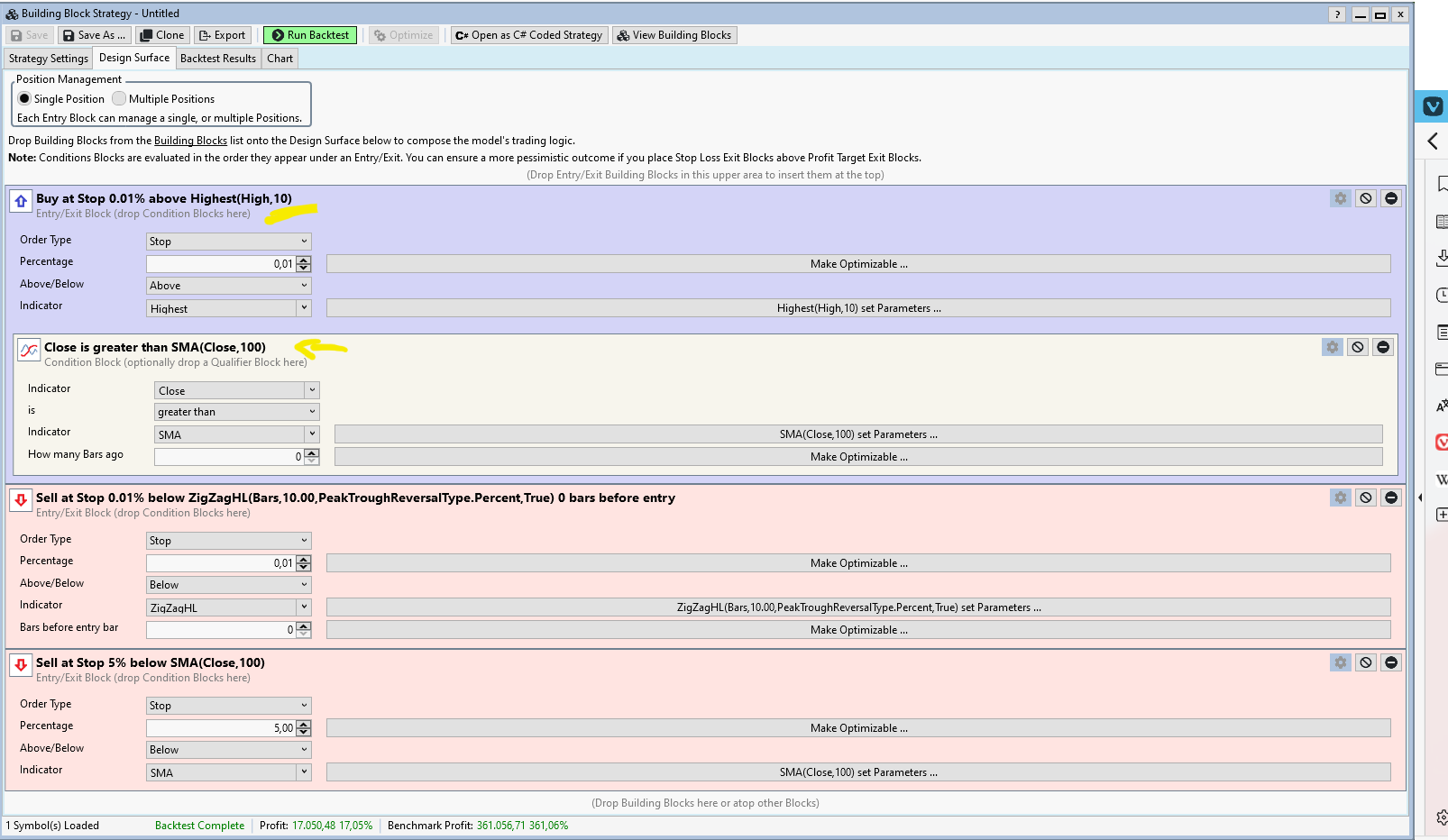
Task: Open settings gear for ZigZagHL sell block
Action: click(x=1340, y=498)
